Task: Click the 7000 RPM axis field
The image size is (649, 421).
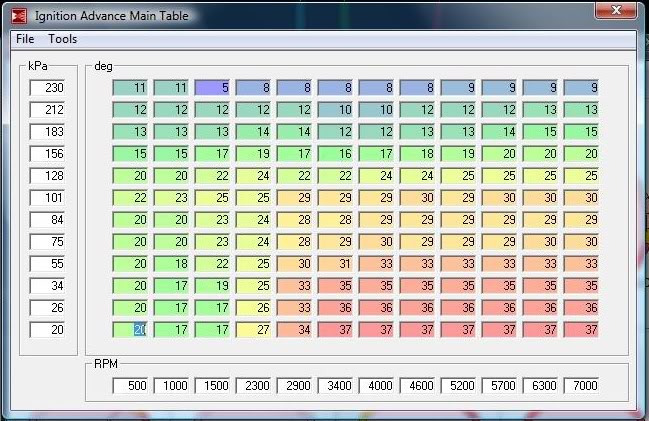Action: 581,385
